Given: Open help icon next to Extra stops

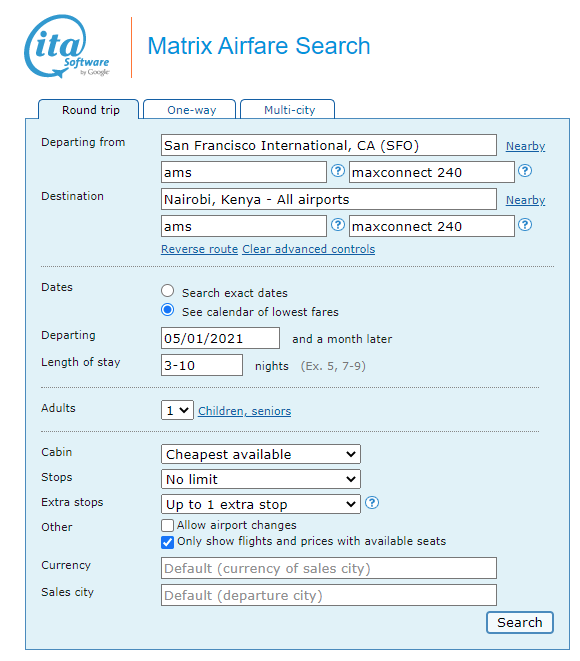Looking at the screenshot, I should pyautogui.click(x=372, y=502).
